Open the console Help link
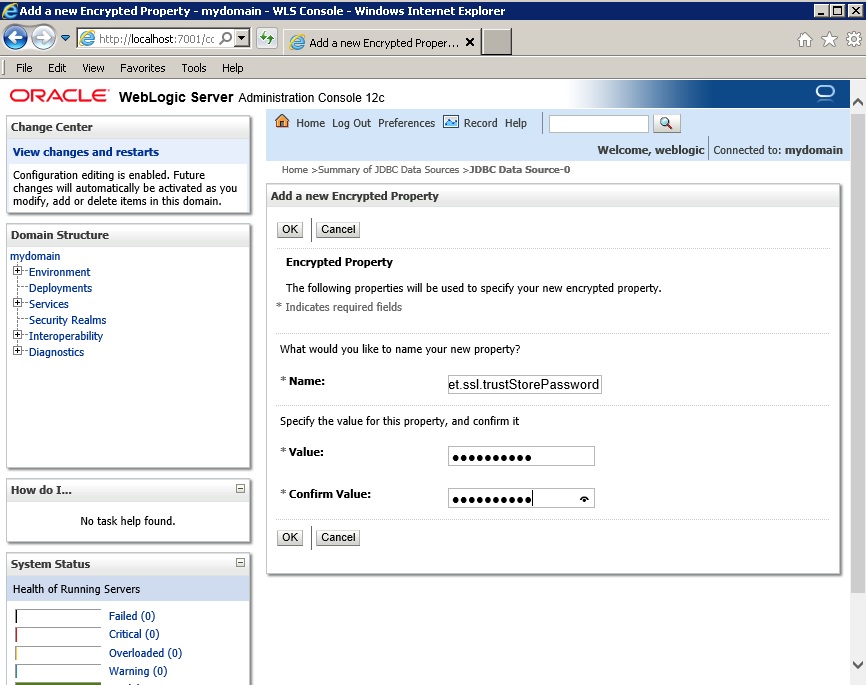Viewport: 866px width, 685px height. (515, 123)
